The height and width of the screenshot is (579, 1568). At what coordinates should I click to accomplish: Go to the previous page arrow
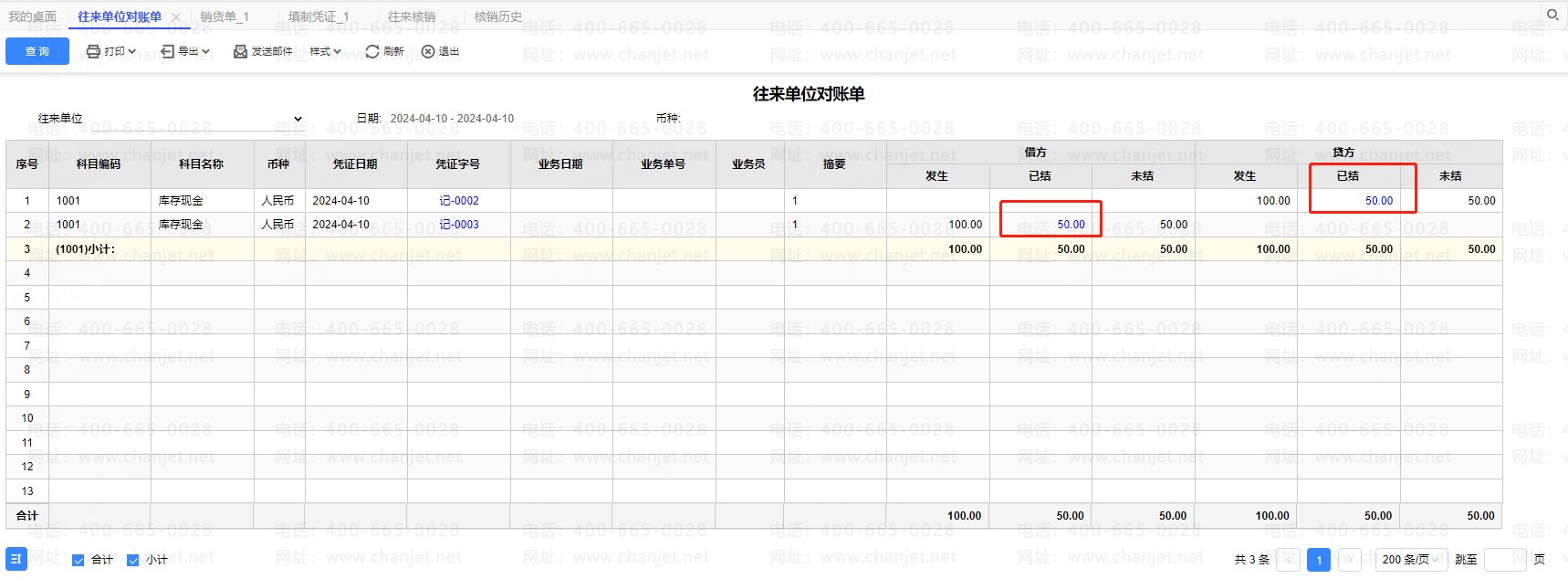tap(1288, 560)
